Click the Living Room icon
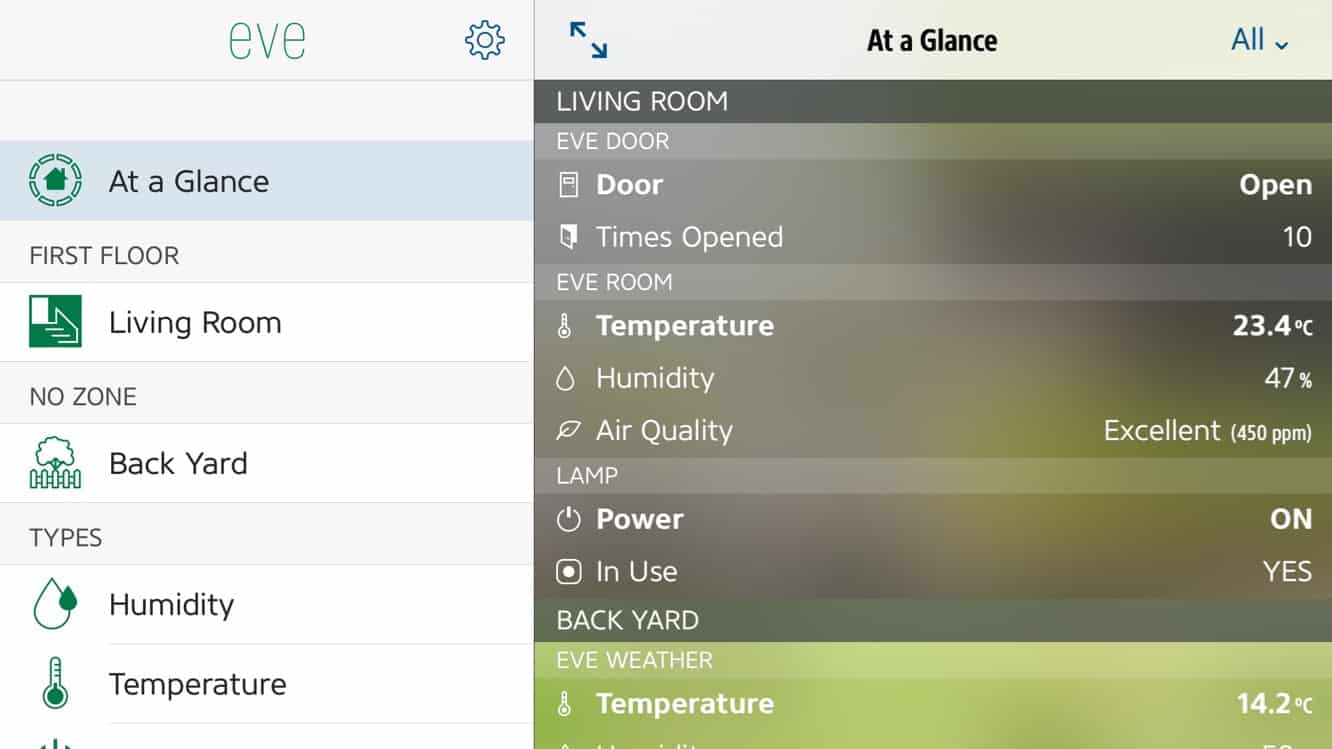This screenshot has width=1332, height=749. [x=55, y=322]
